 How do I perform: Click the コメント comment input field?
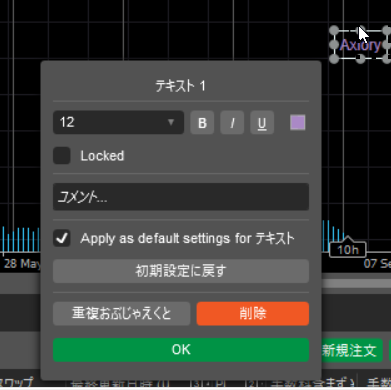[x=181, y=197]
